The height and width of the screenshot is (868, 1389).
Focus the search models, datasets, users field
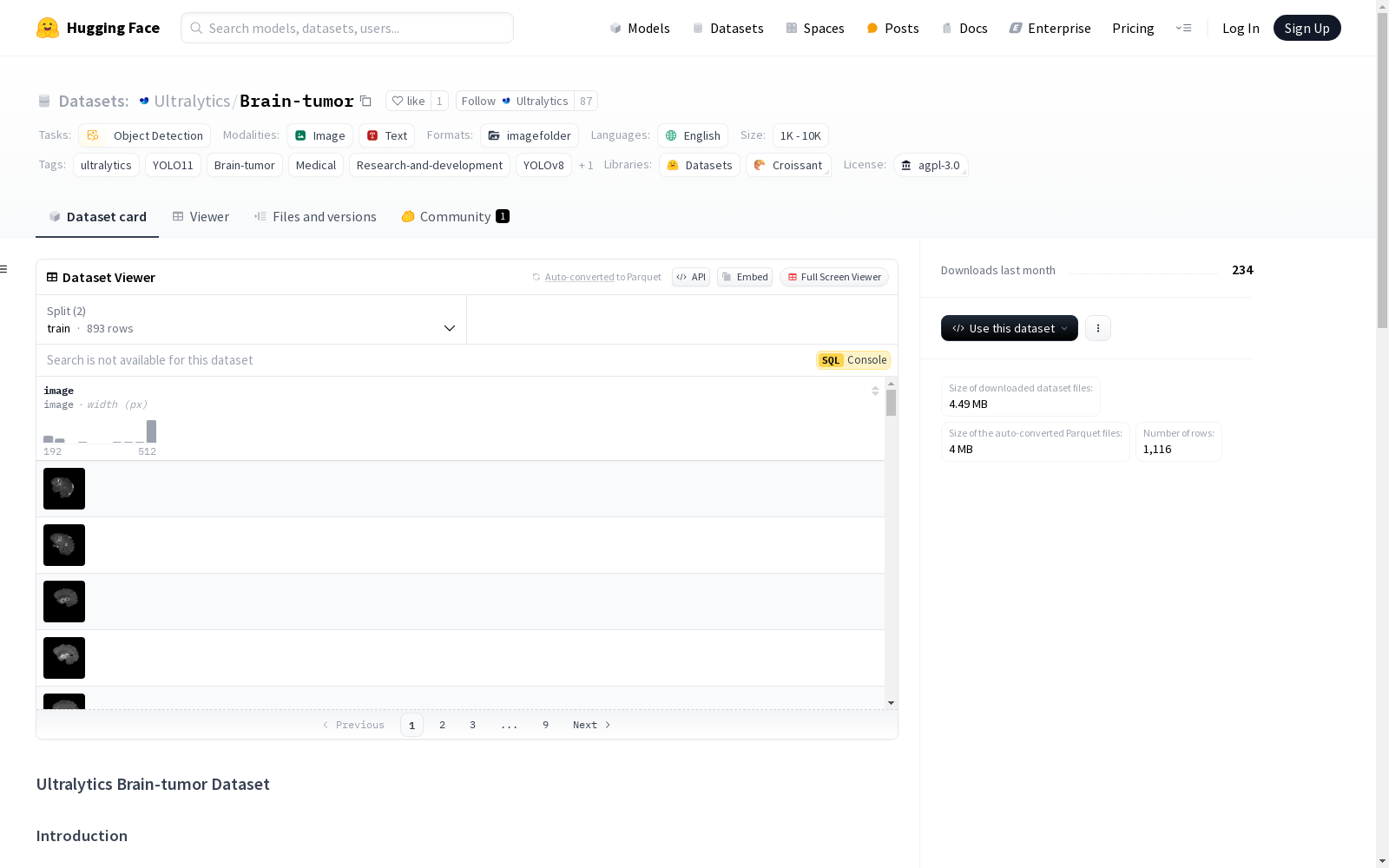pyautogui.click(x=347, y=28)
